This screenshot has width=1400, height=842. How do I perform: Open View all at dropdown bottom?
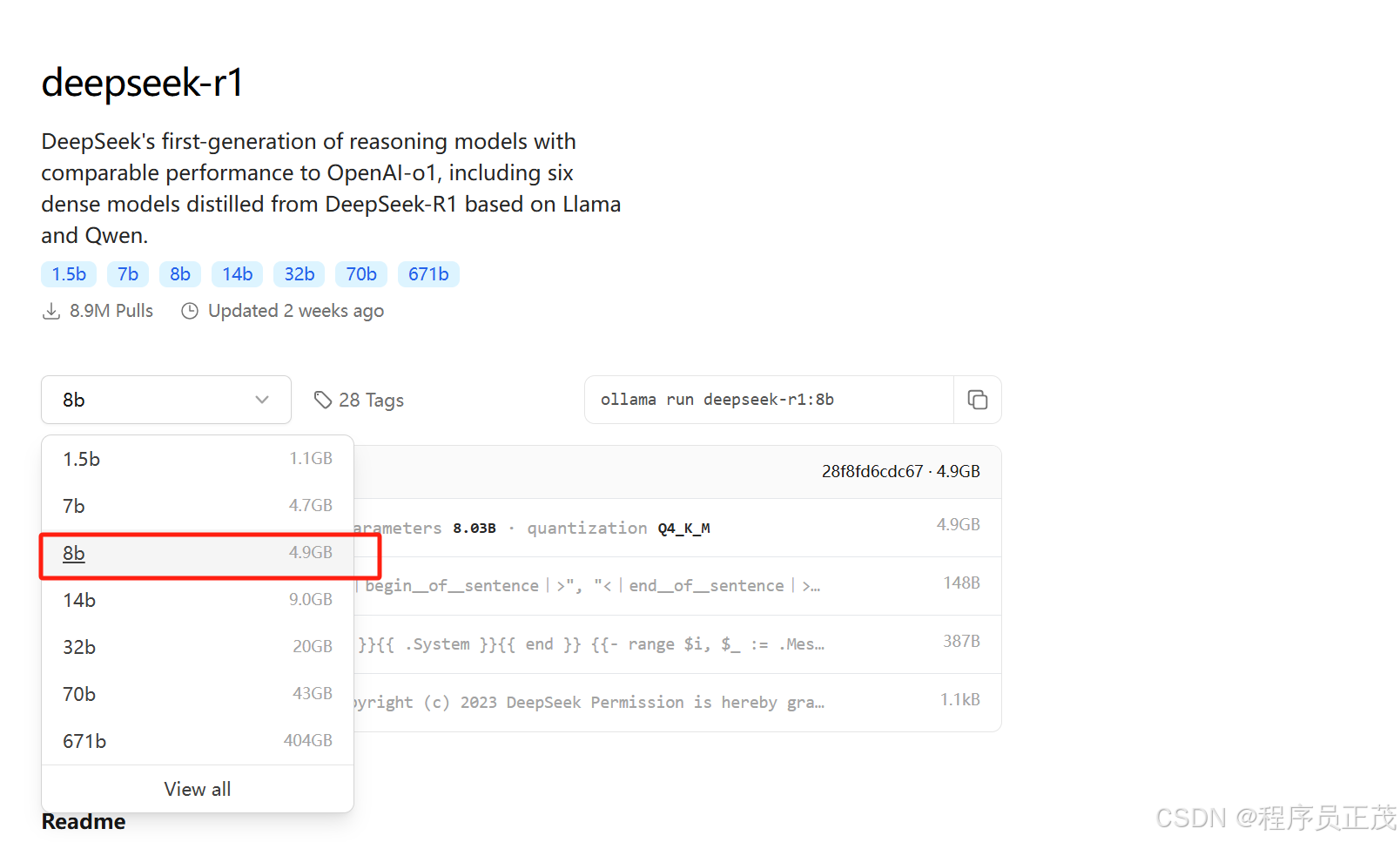198,789
